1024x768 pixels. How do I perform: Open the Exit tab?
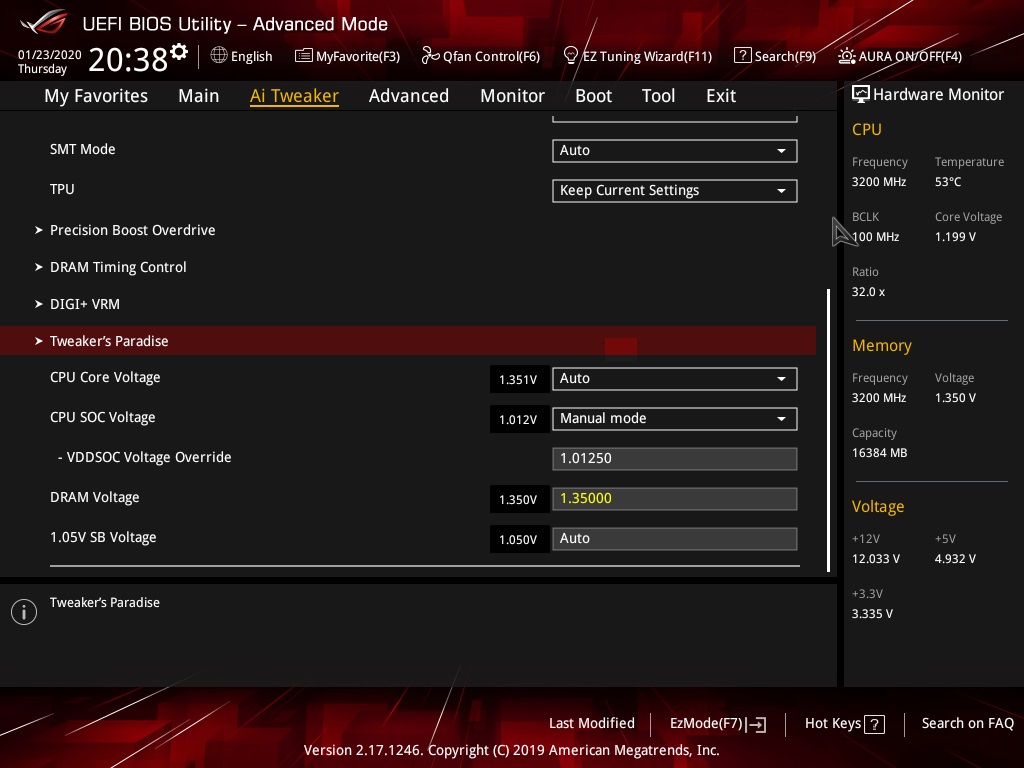point(721,96)
